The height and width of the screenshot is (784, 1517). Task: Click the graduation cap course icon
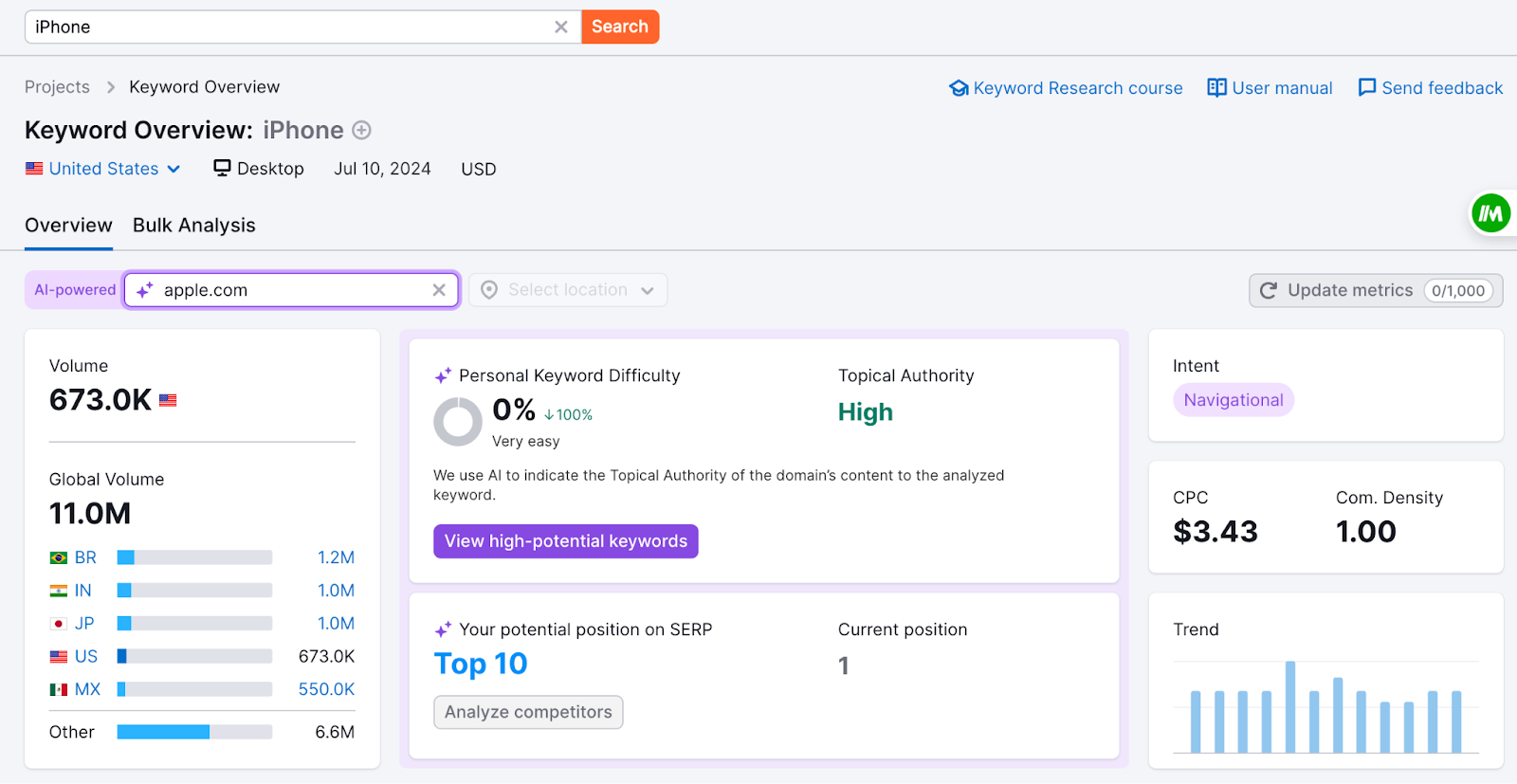(x=959, y=88)
